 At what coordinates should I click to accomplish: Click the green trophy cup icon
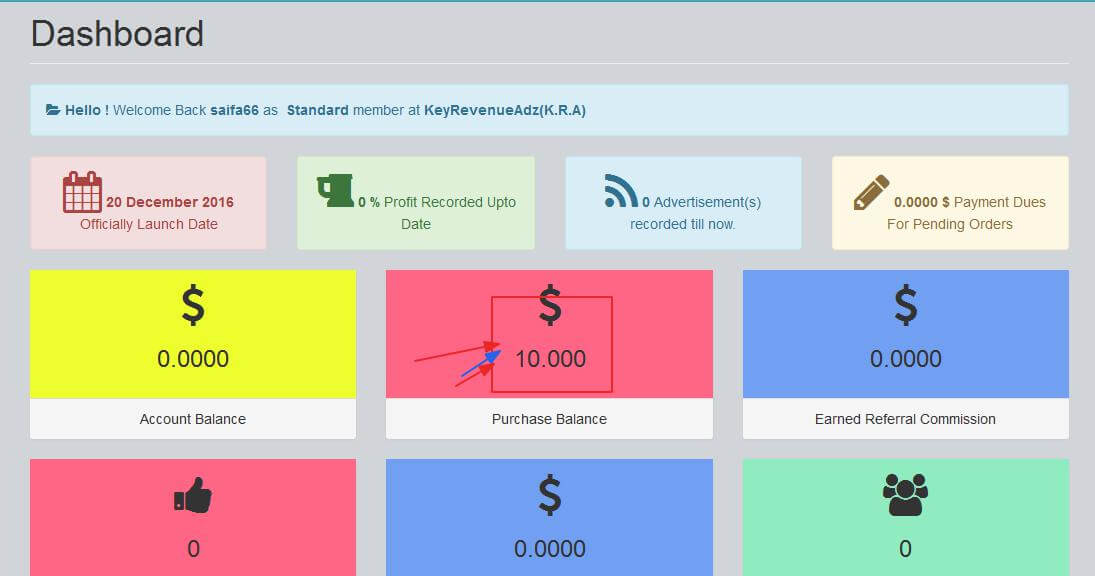[335, 190]
